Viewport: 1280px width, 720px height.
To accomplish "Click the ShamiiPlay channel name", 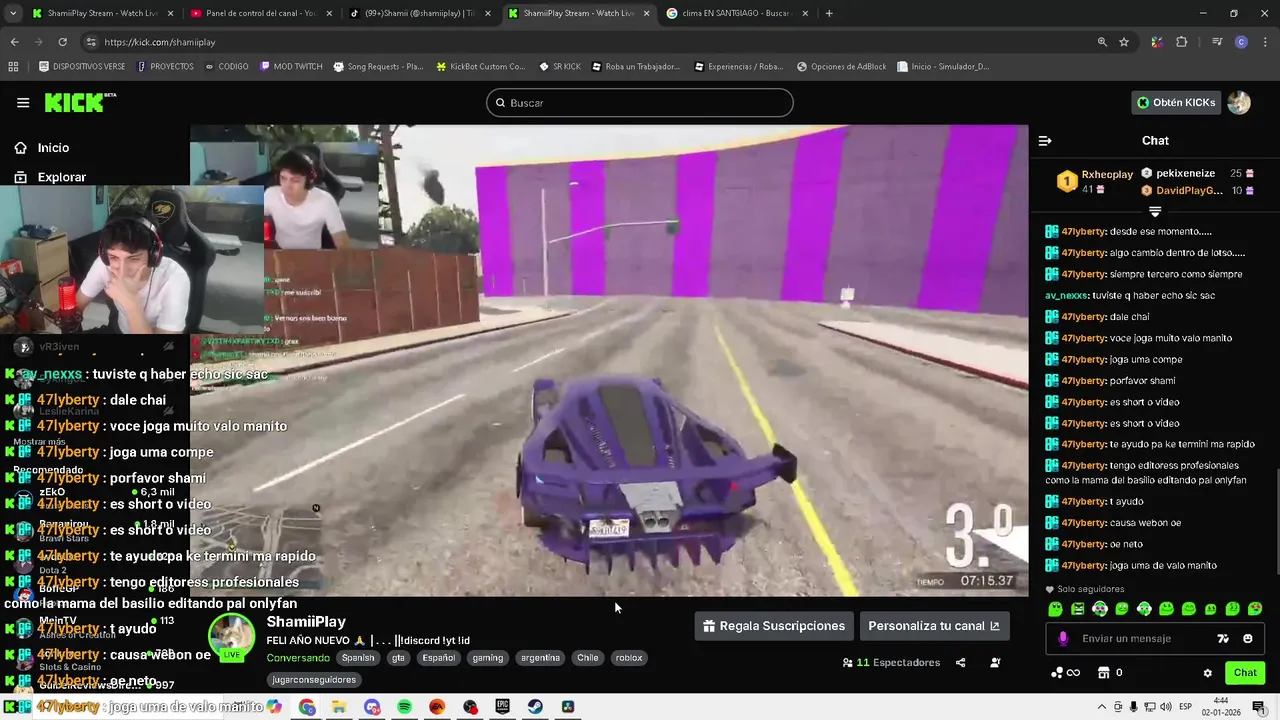I will 306,622.
